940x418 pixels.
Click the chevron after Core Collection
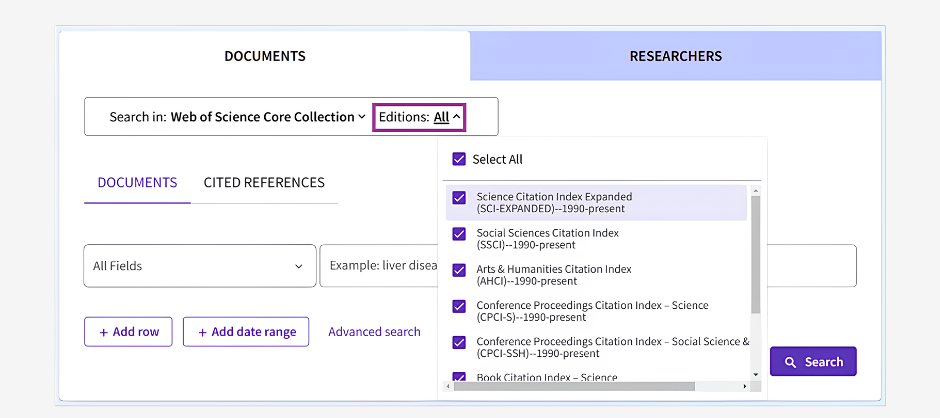coord(361,118)
